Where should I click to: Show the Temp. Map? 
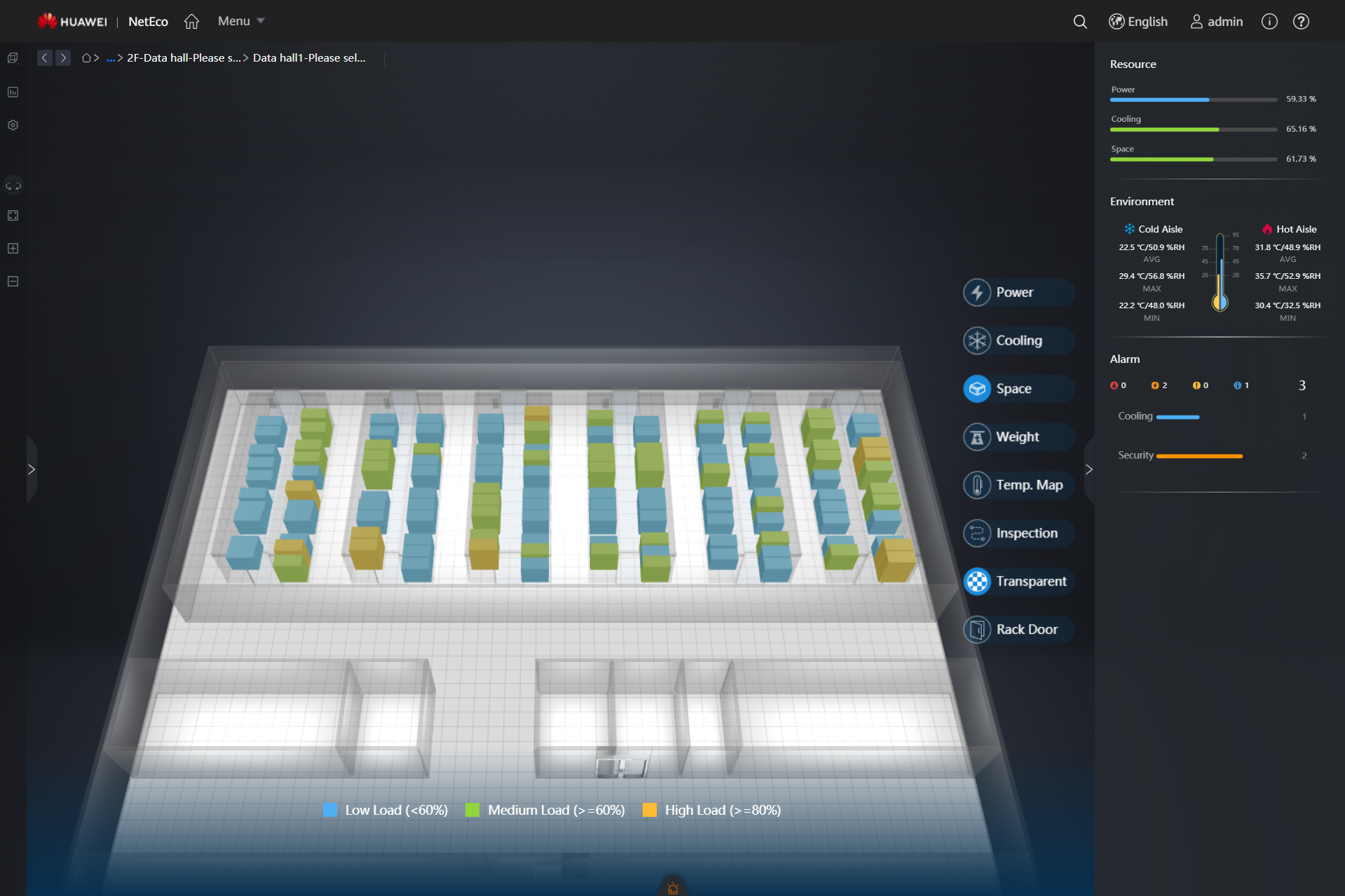point(1017,484)
